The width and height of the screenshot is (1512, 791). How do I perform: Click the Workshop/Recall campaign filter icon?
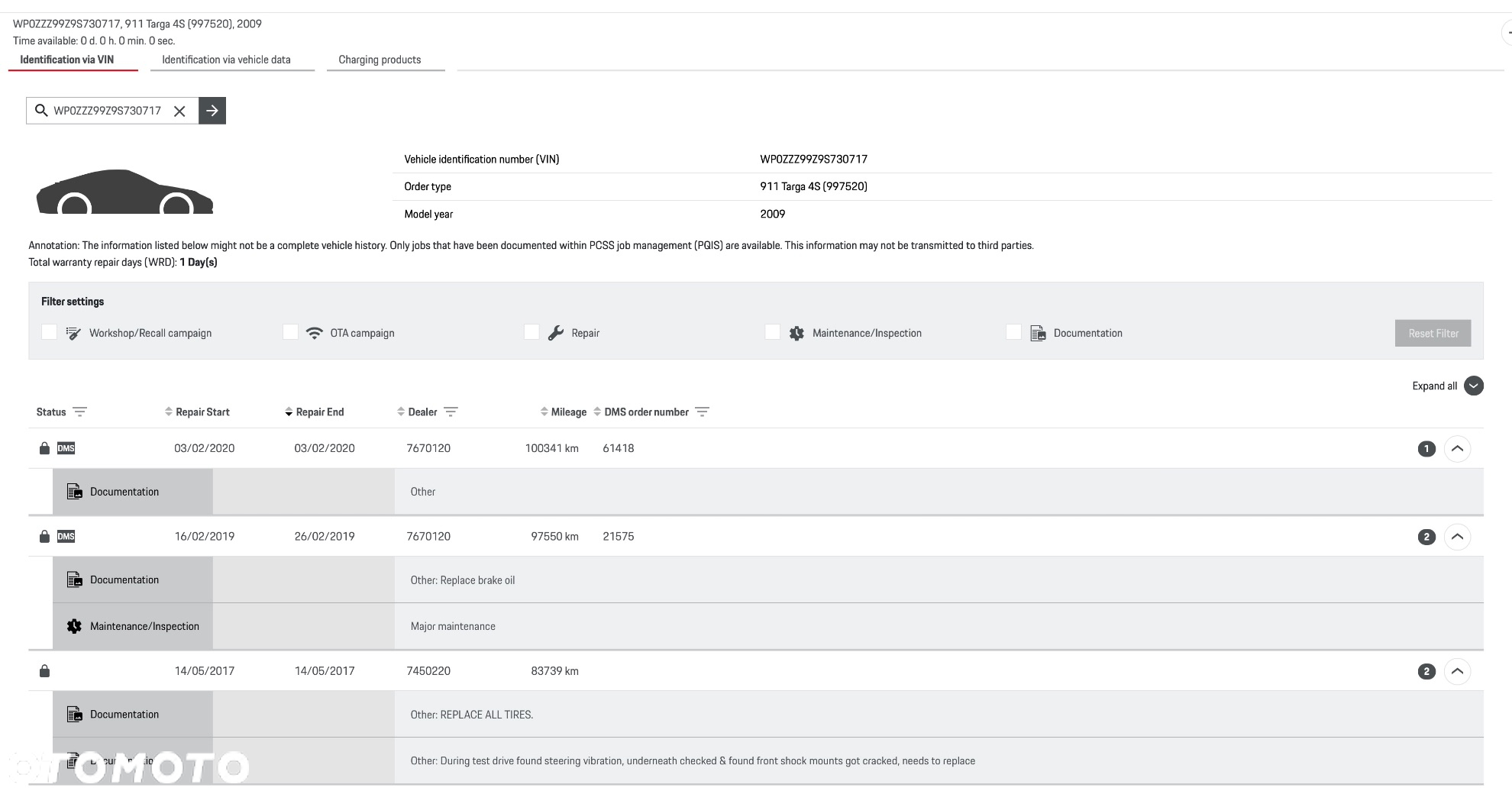pyautogui.click(x=73, y=333)
